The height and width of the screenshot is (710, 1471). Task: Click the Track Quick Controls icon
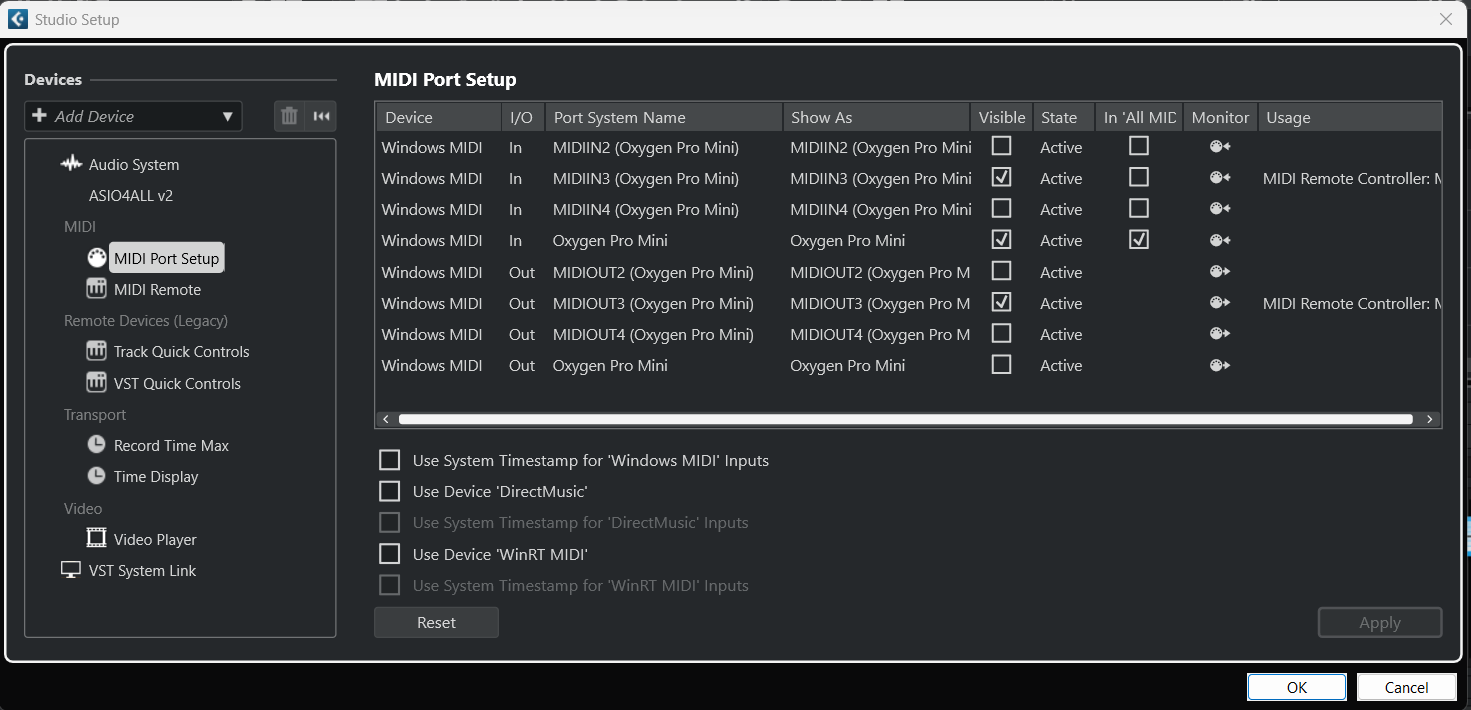coord(96,351)
